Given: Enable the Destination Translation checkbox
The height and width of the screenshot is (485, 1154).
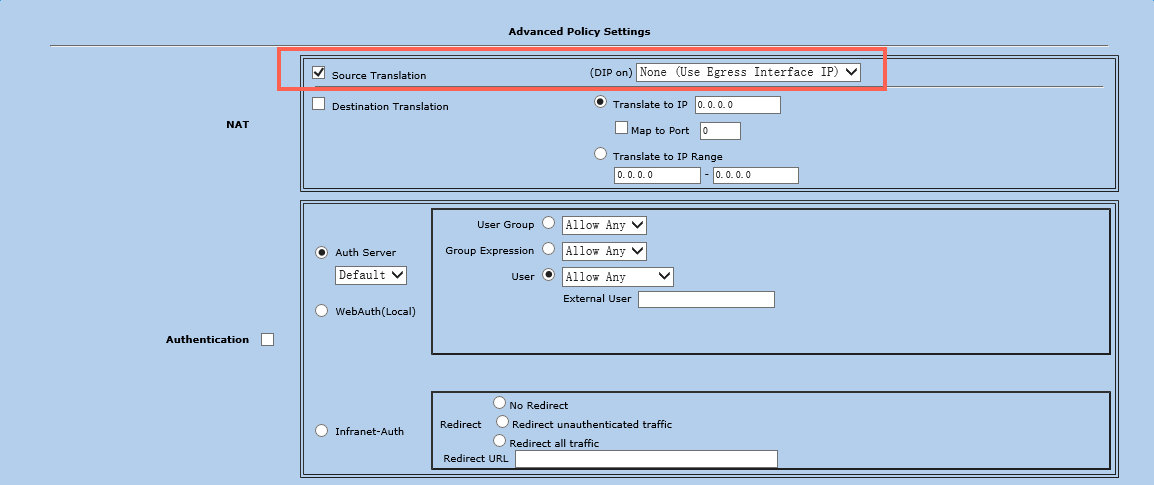Looking at the screenshot, I should (319, 104).
